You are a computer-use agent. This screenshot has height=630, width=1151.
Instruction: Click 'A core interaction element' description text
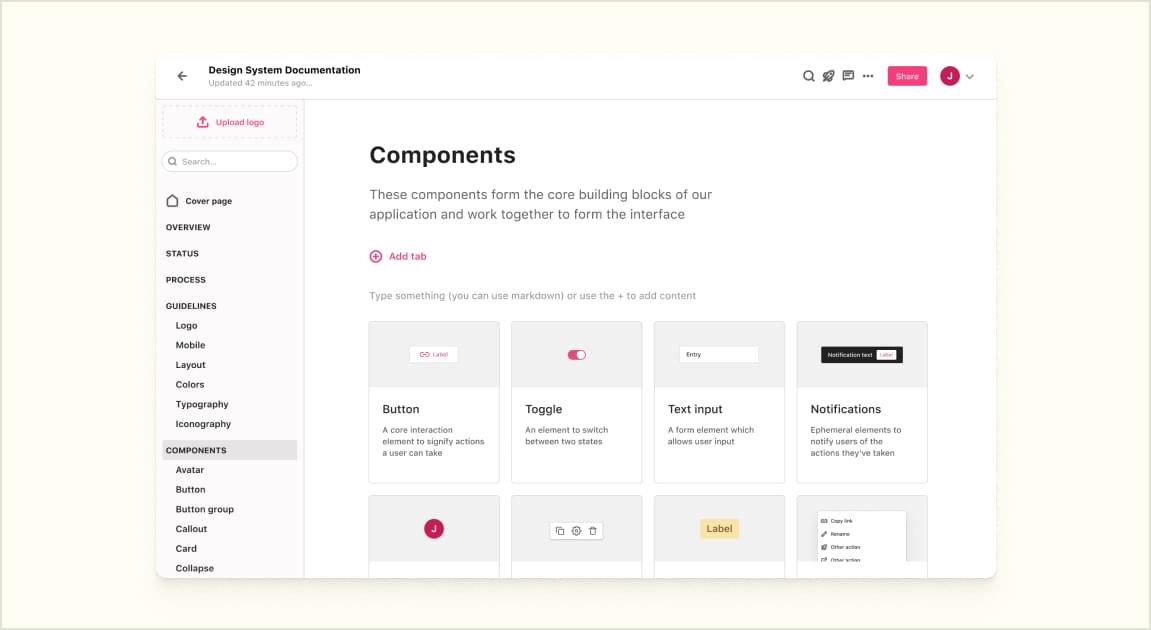click(433, 441)
